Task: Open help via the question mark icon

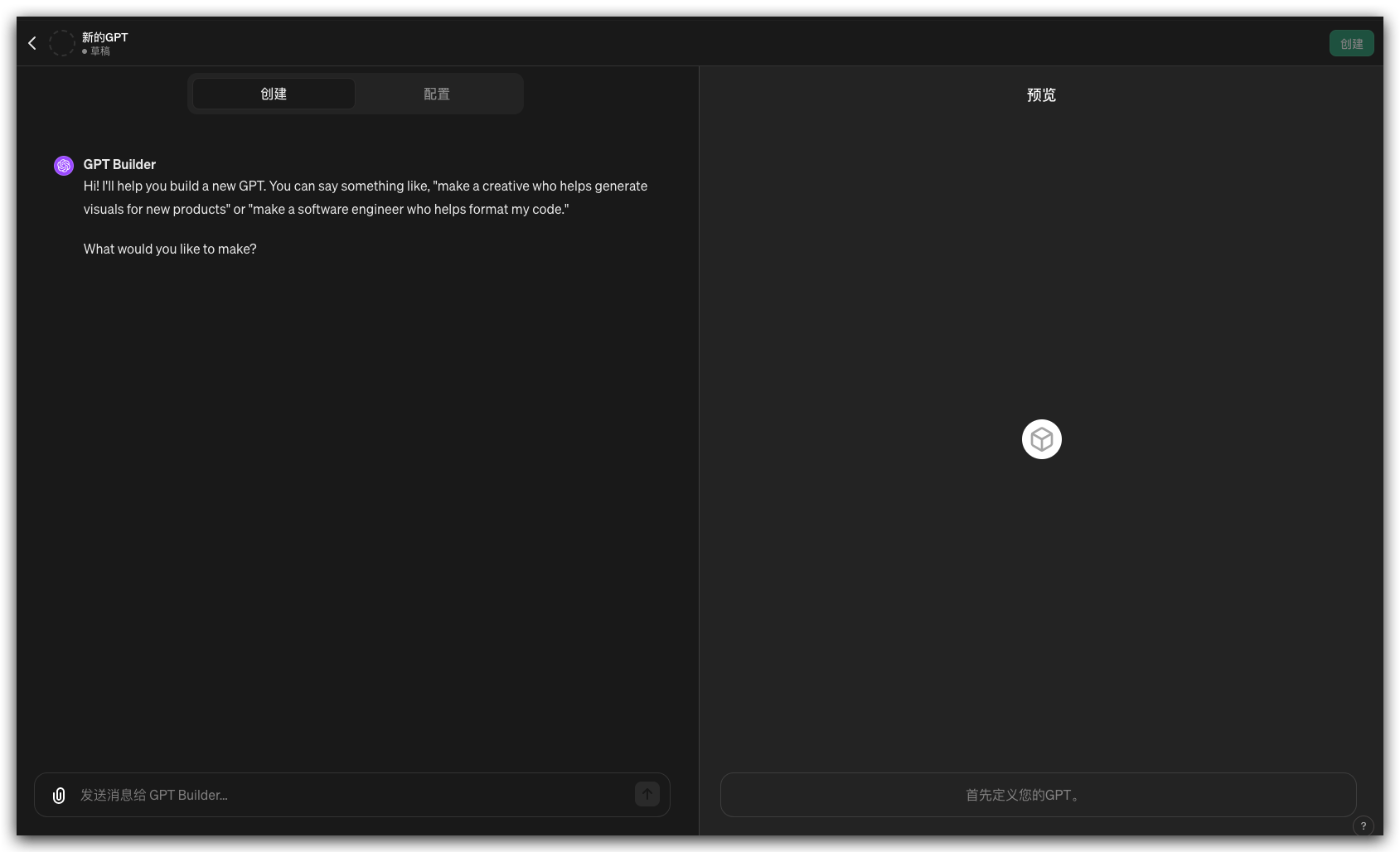Action: (x=1364, y=825)
